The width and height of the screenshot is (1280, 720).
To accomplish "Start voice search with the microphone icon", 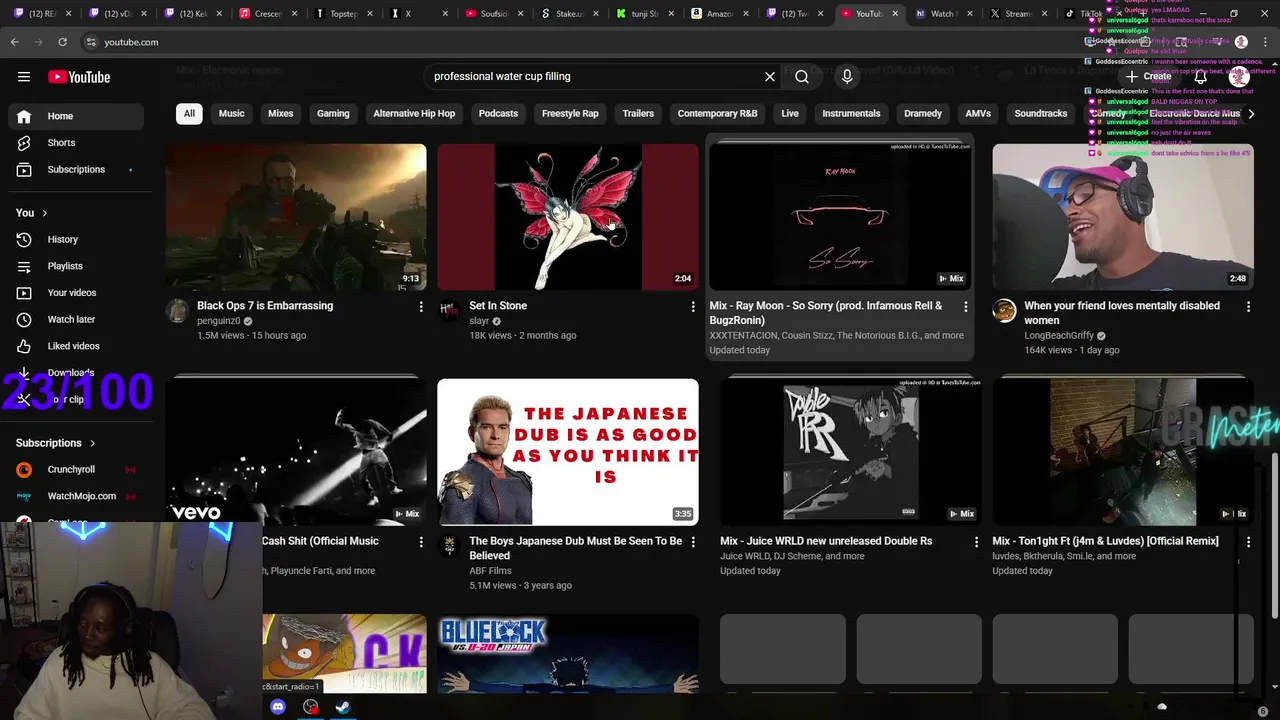I will point(847,76).
